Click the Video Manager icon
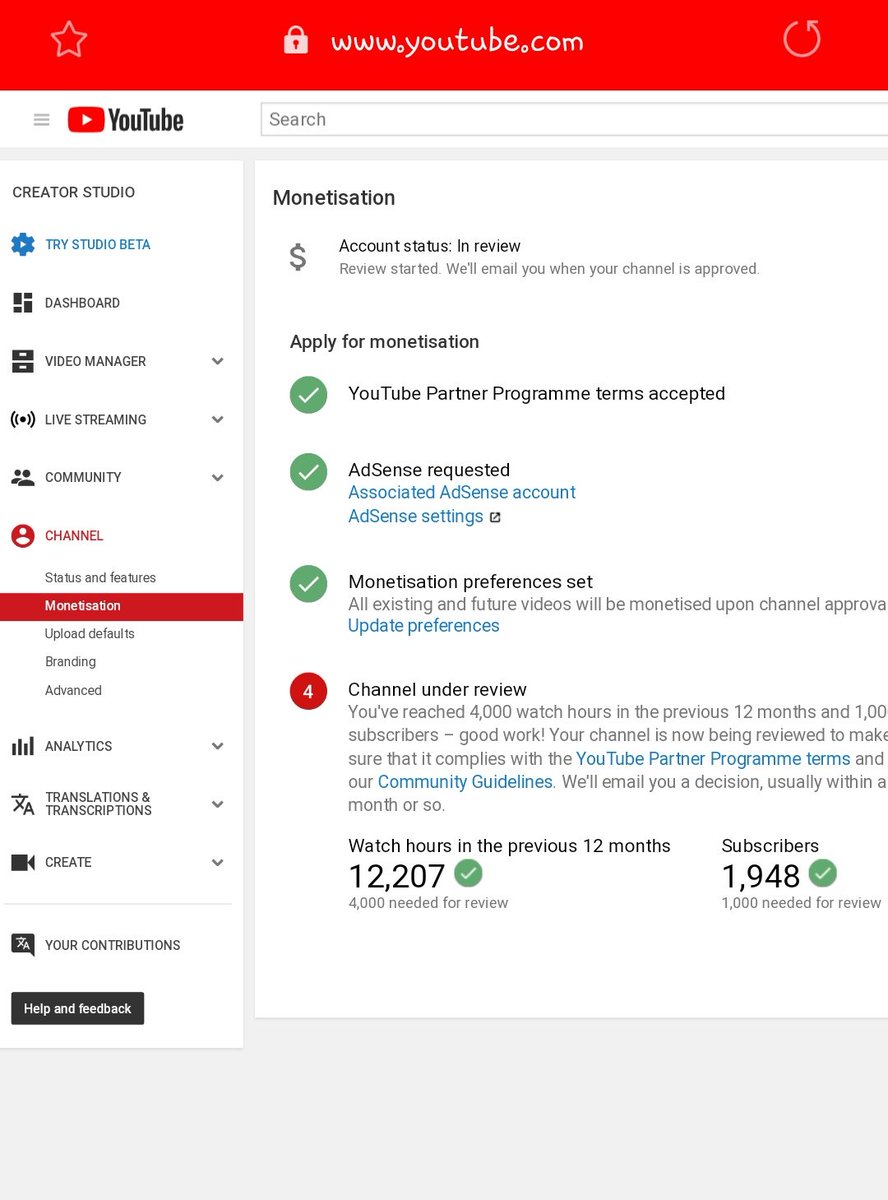Image resolution: width=888 pixels, height=1200 pixels. [x=23, y=361]
